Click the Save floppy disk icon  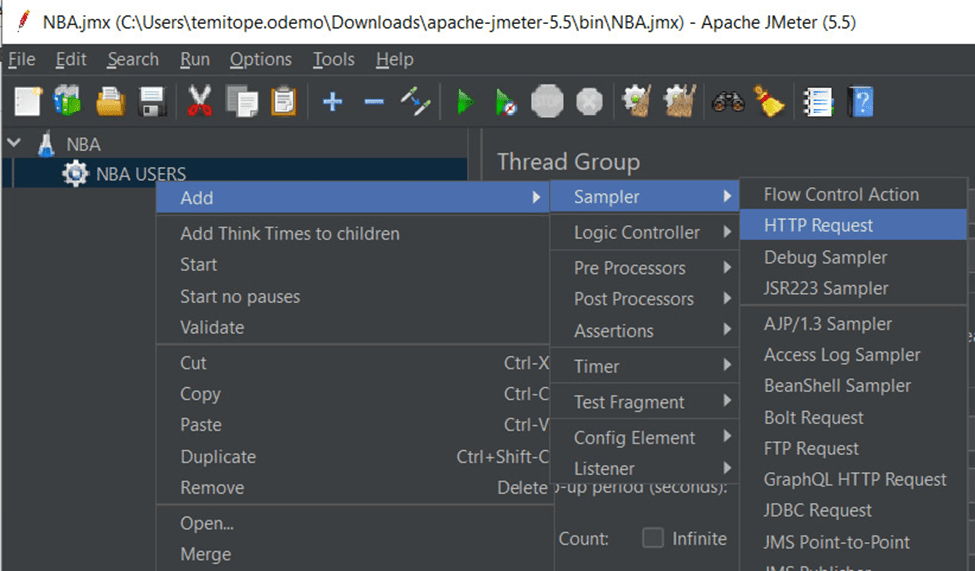[x=151, y=101]
